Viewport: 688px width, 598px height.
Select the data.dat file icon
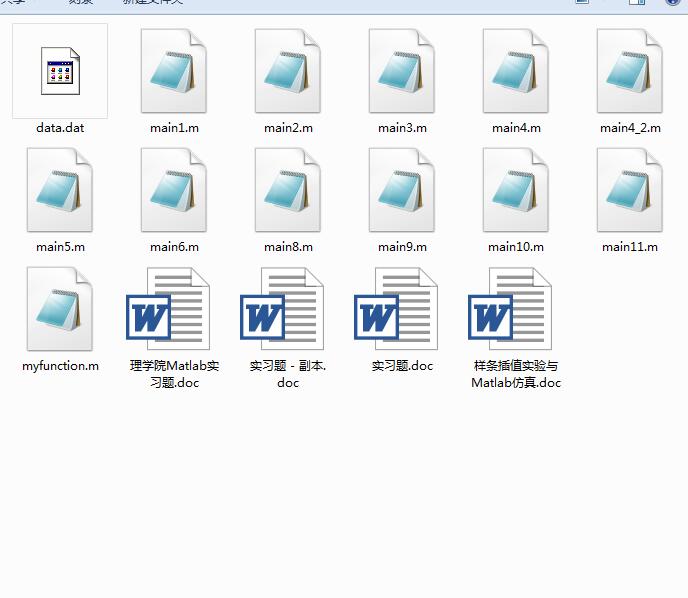point(60,71)
